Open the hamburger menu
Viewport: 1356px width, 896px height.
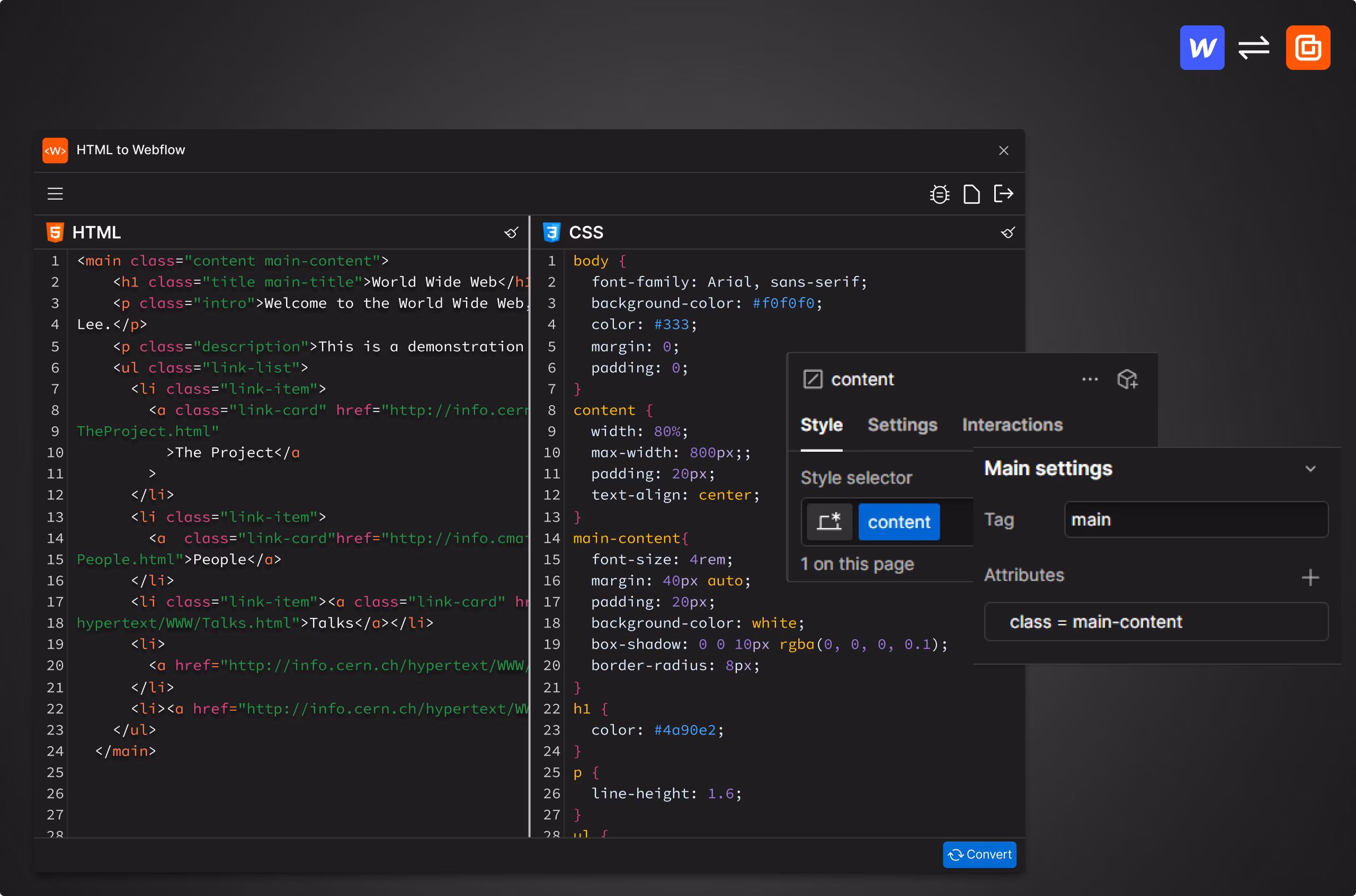click(x=55, y=194)
